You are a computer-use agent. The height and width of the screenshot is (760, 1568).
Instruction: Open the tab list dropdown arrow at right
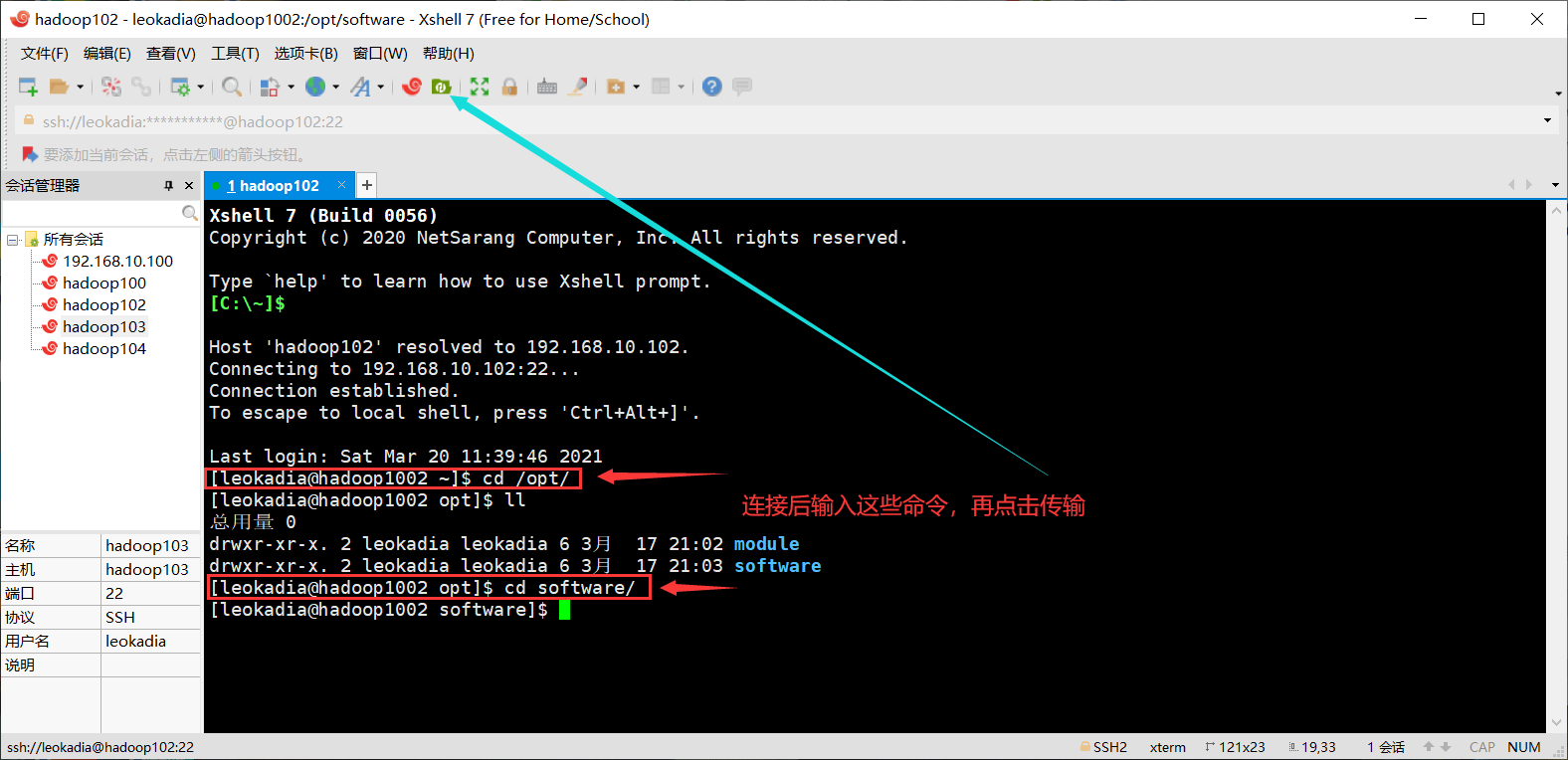[x=1555, y=185]
